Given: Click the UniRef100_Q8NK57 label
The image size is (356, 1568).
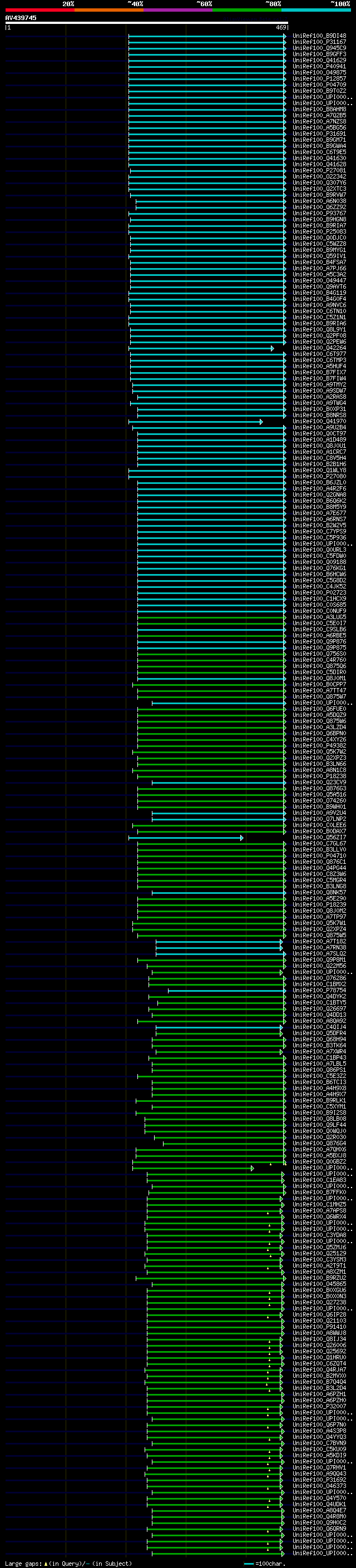Looking at the screenshot, I should tap(319, 892).
